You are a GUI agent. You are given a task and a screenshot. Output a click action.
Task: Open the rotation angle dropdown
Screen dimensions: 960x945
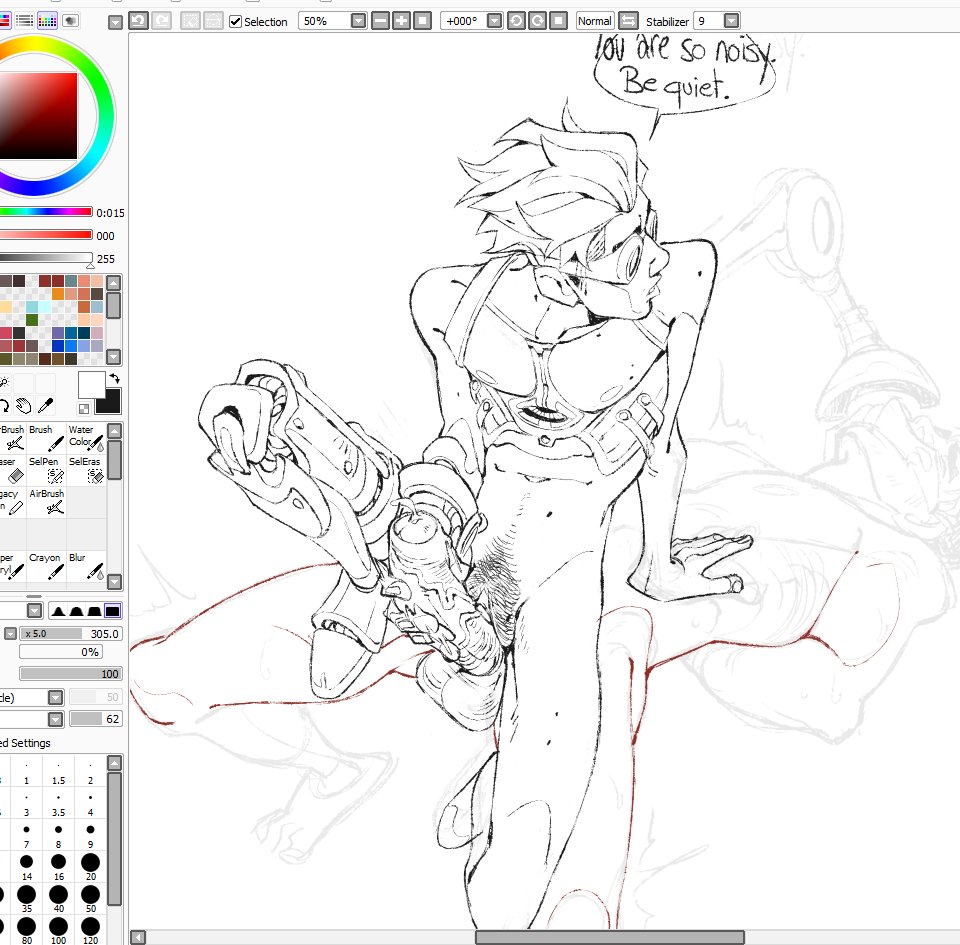(x=495, y=21)
